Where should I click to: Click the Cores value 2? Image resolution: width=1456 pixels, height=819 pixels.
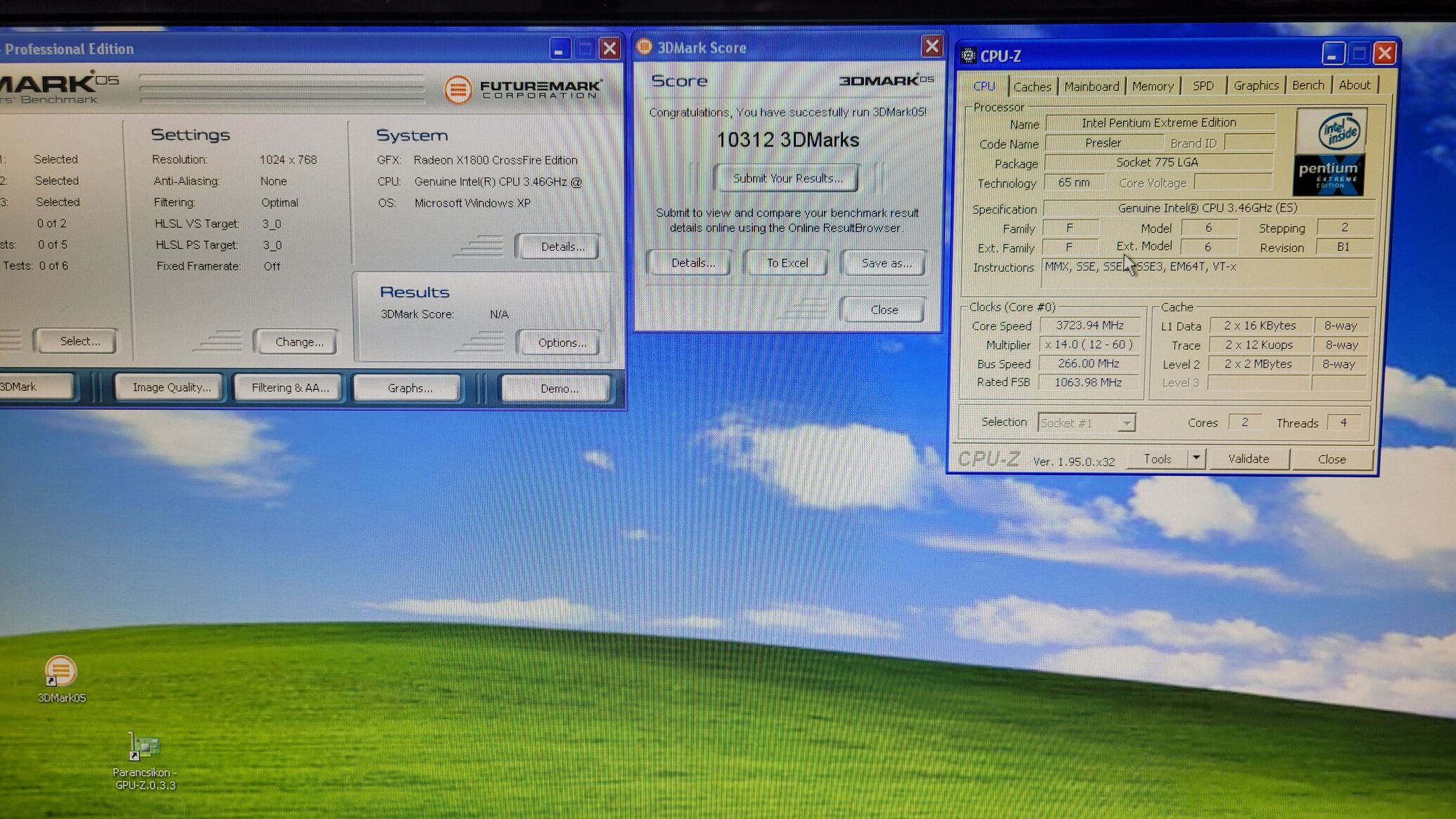click(1244, 422)
